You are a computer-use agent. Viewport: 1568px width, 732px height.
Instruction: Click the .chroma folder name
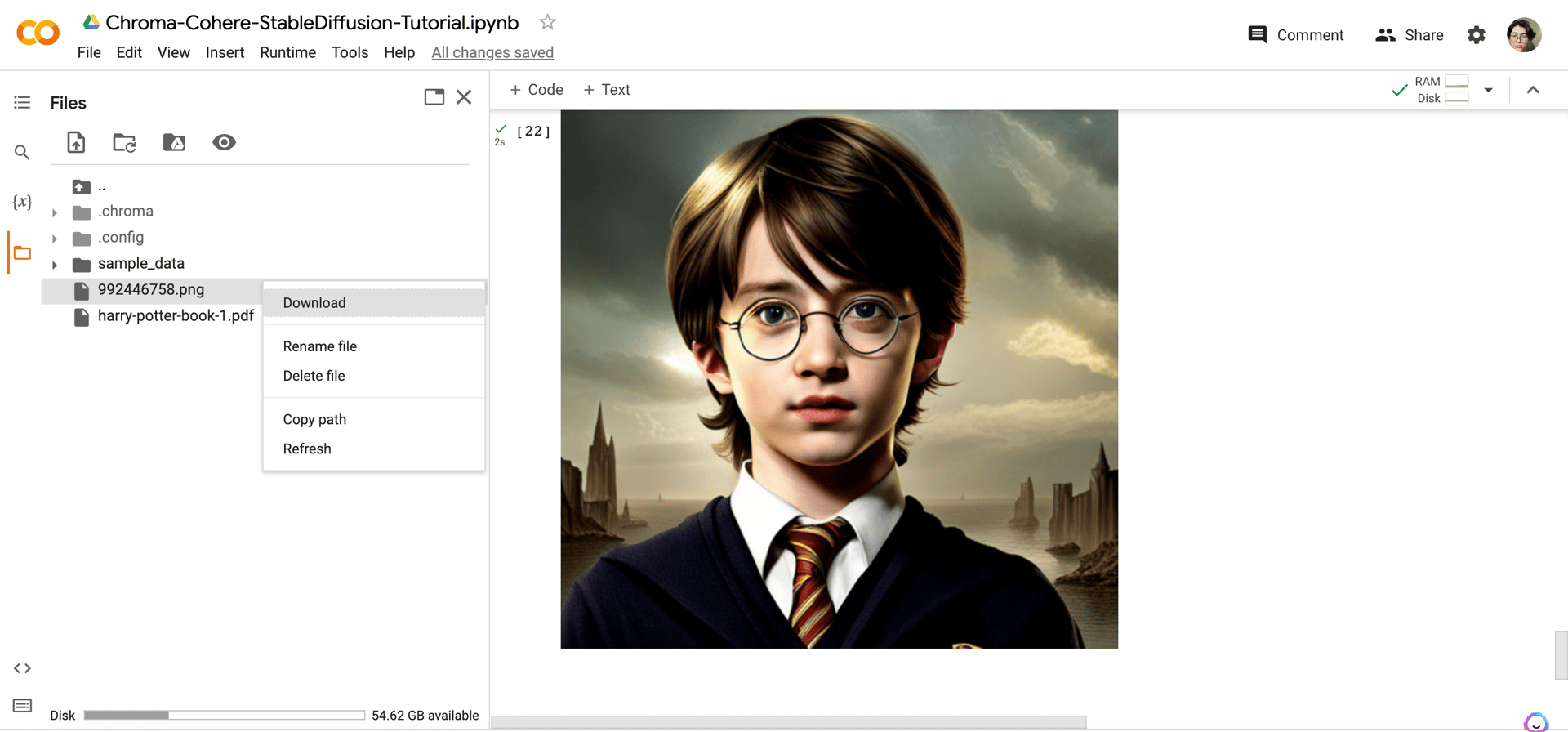(126, 211)
